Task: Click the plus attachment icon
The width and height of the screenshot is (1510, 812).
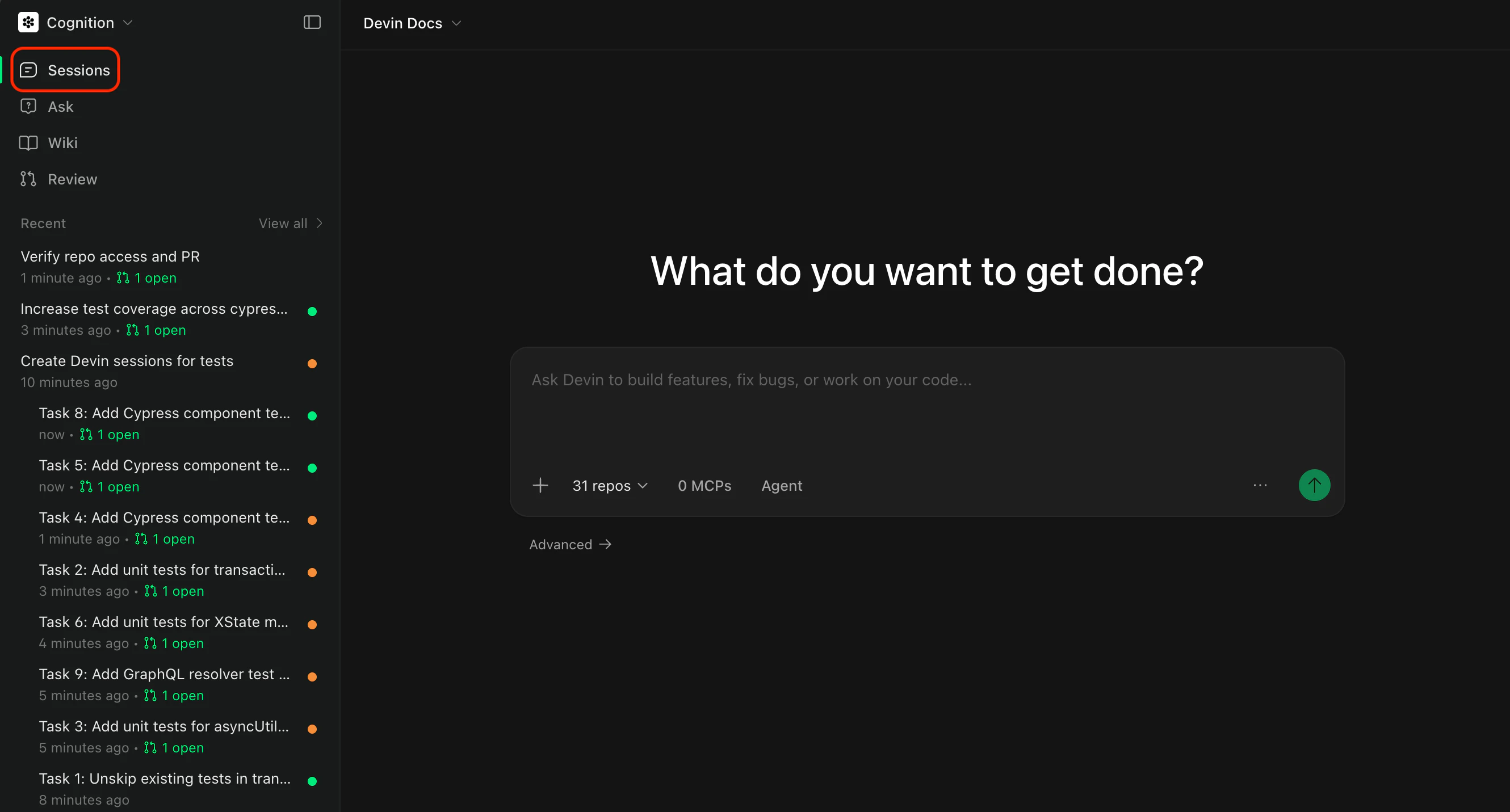Action: (x=540, y=486)
